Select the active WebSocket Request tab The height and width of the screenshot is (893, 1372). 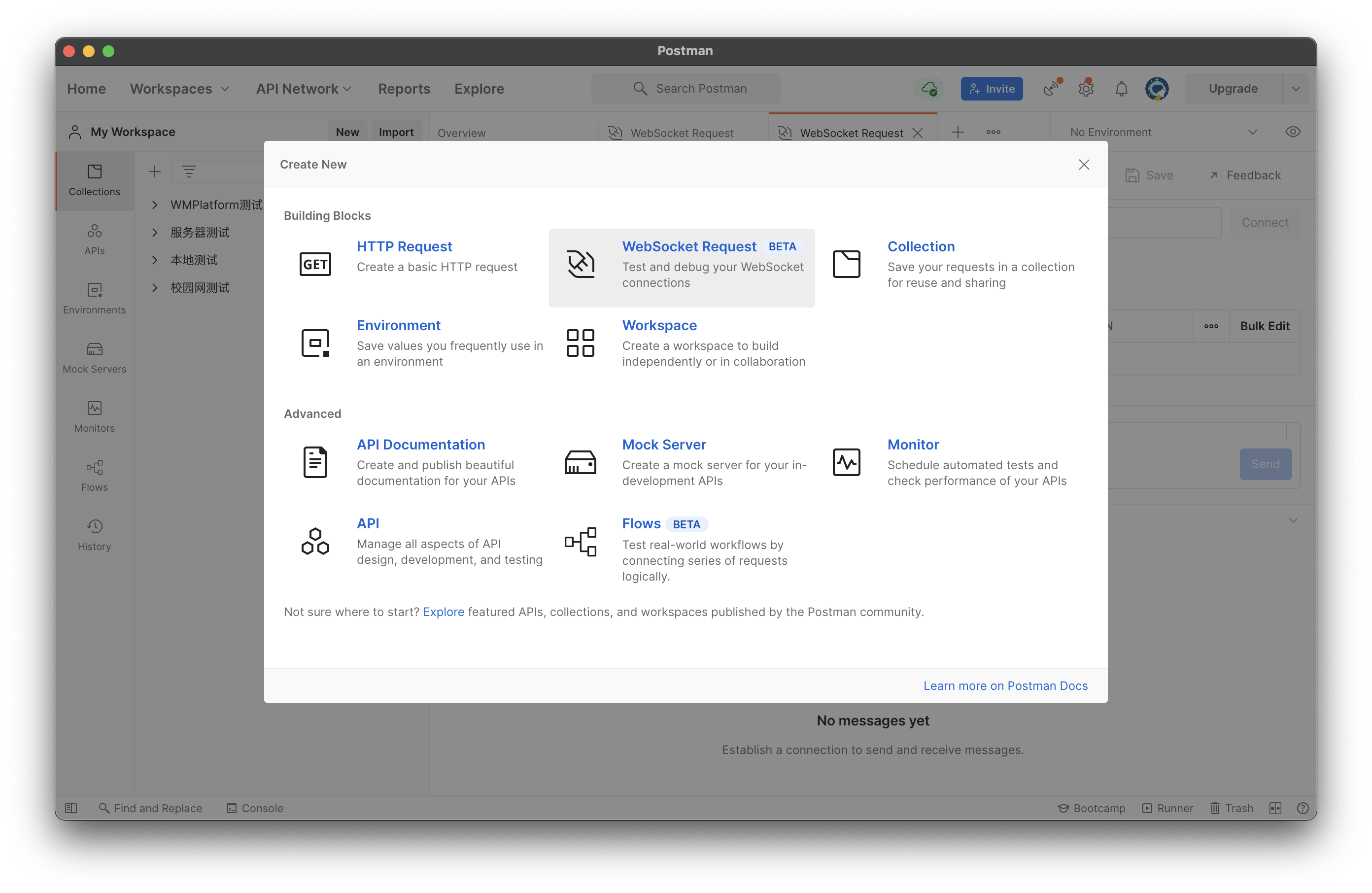click(852, 133)
